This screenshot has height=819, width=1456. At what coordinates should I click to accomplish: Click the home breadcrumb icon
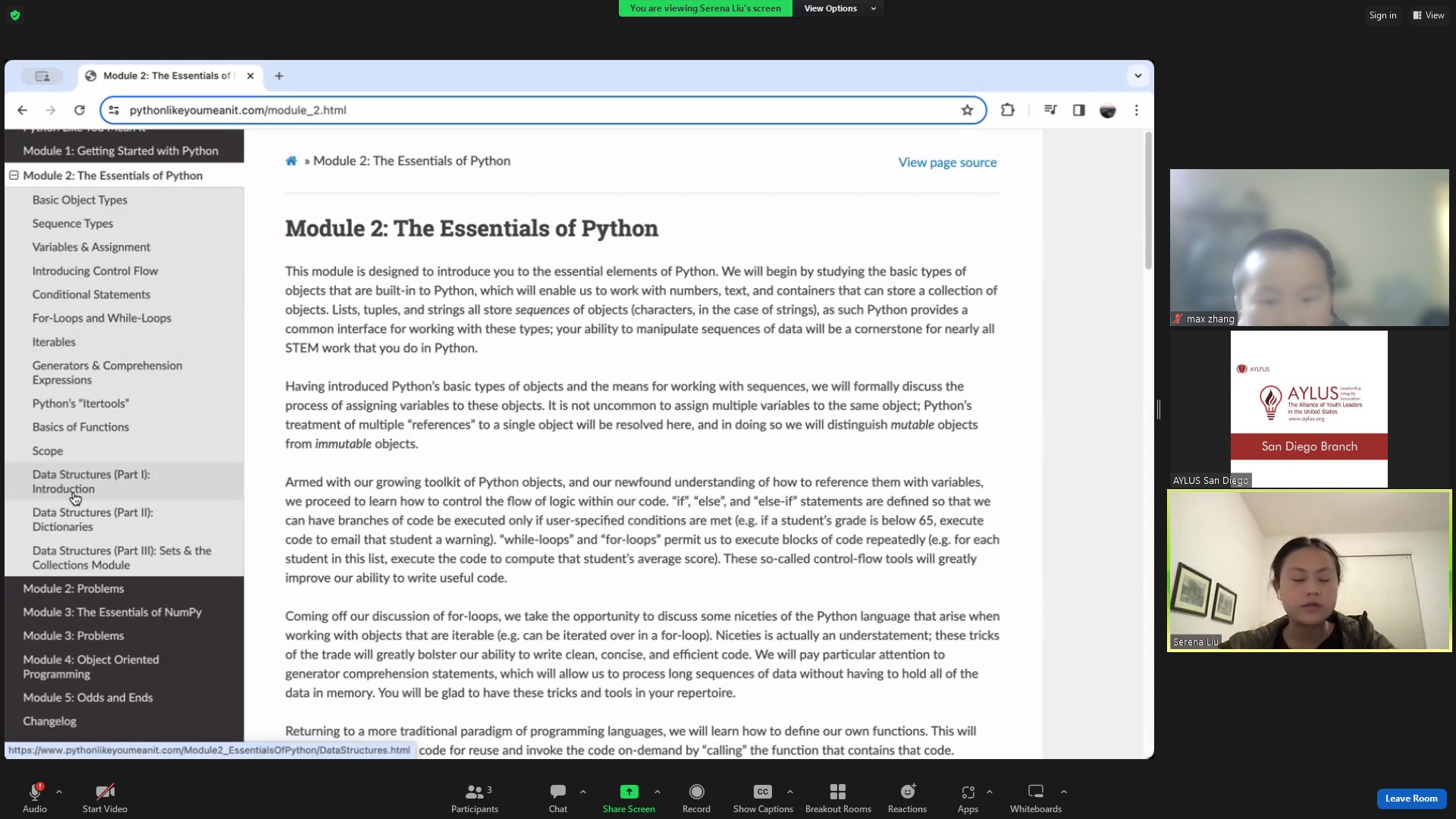pos(291,161)
